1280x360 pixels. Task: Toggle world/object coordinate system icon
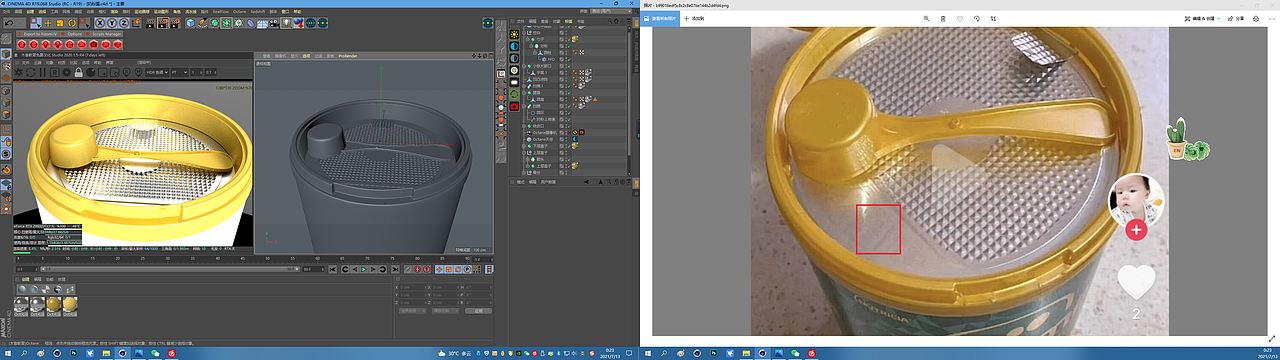136,23
